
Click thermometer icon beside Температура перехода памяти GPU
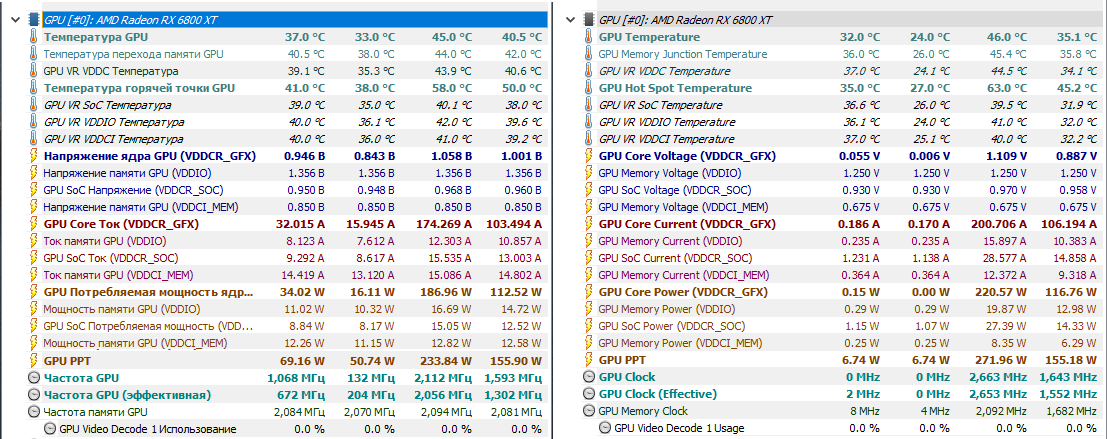tap(33, 54)
